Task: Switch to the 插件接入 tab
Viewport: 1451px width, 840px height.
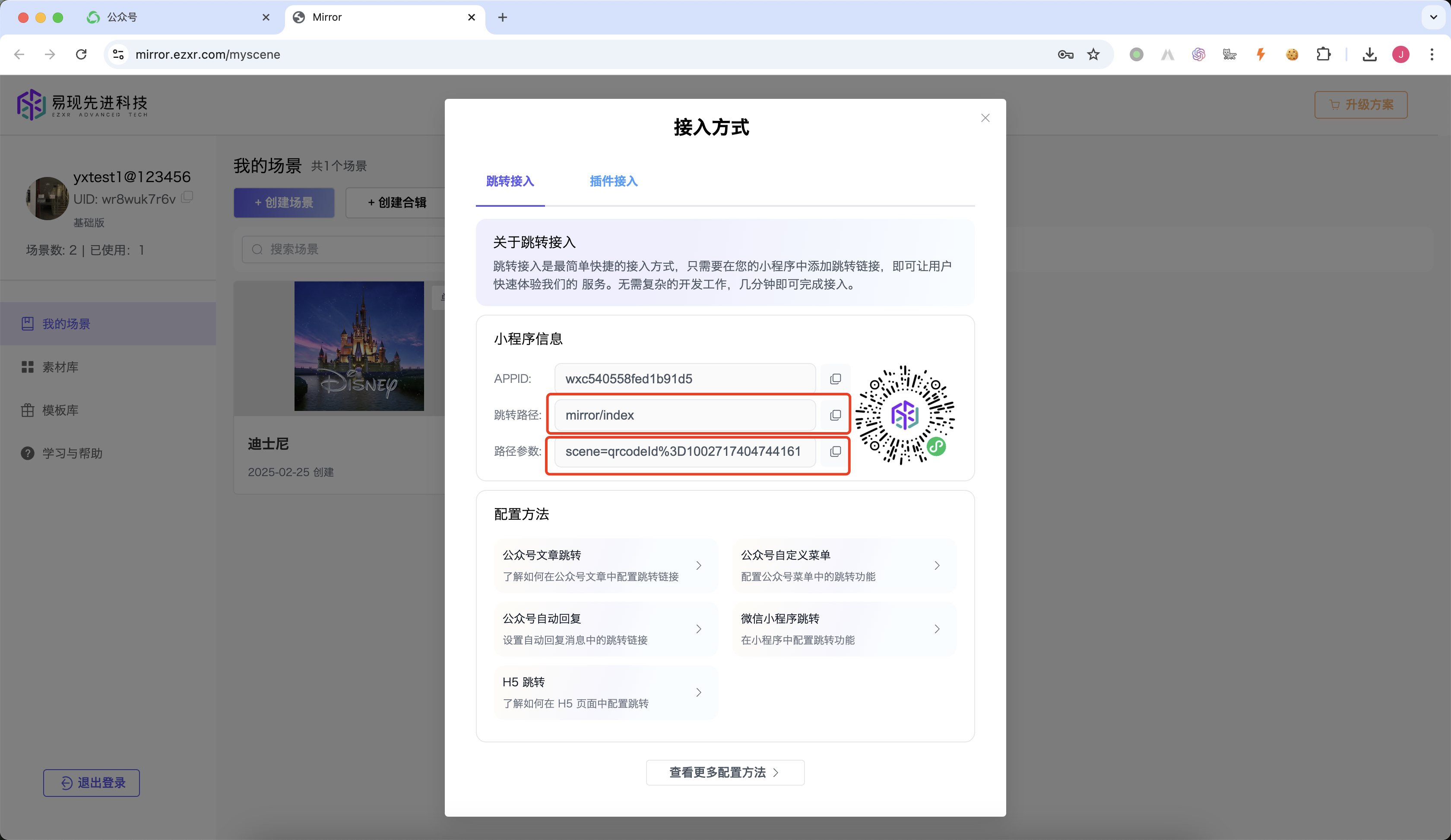Action: pyautogui.click(x=614, y=181)
